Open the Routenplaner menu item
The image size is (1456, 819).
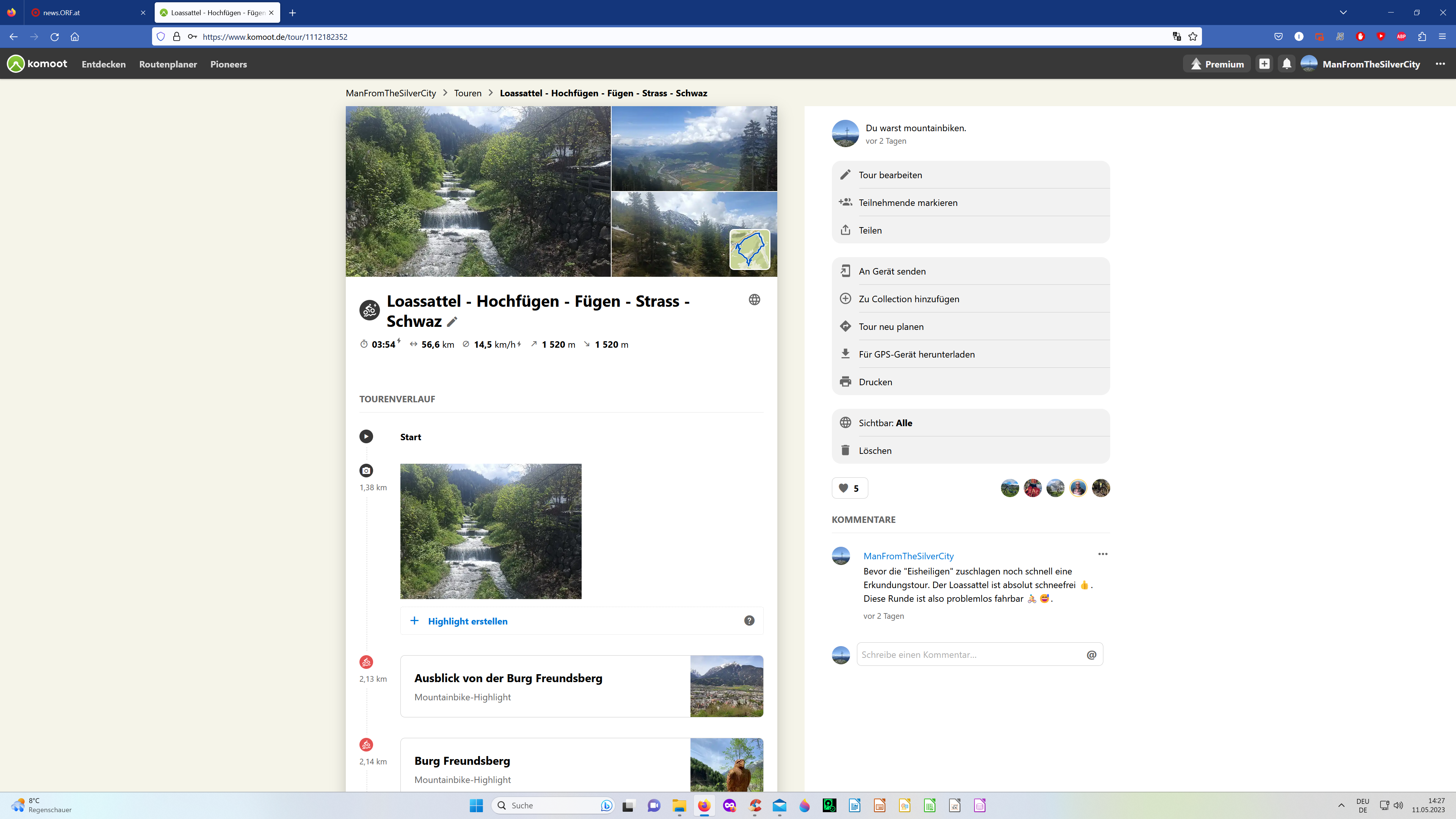click(168, 64)
